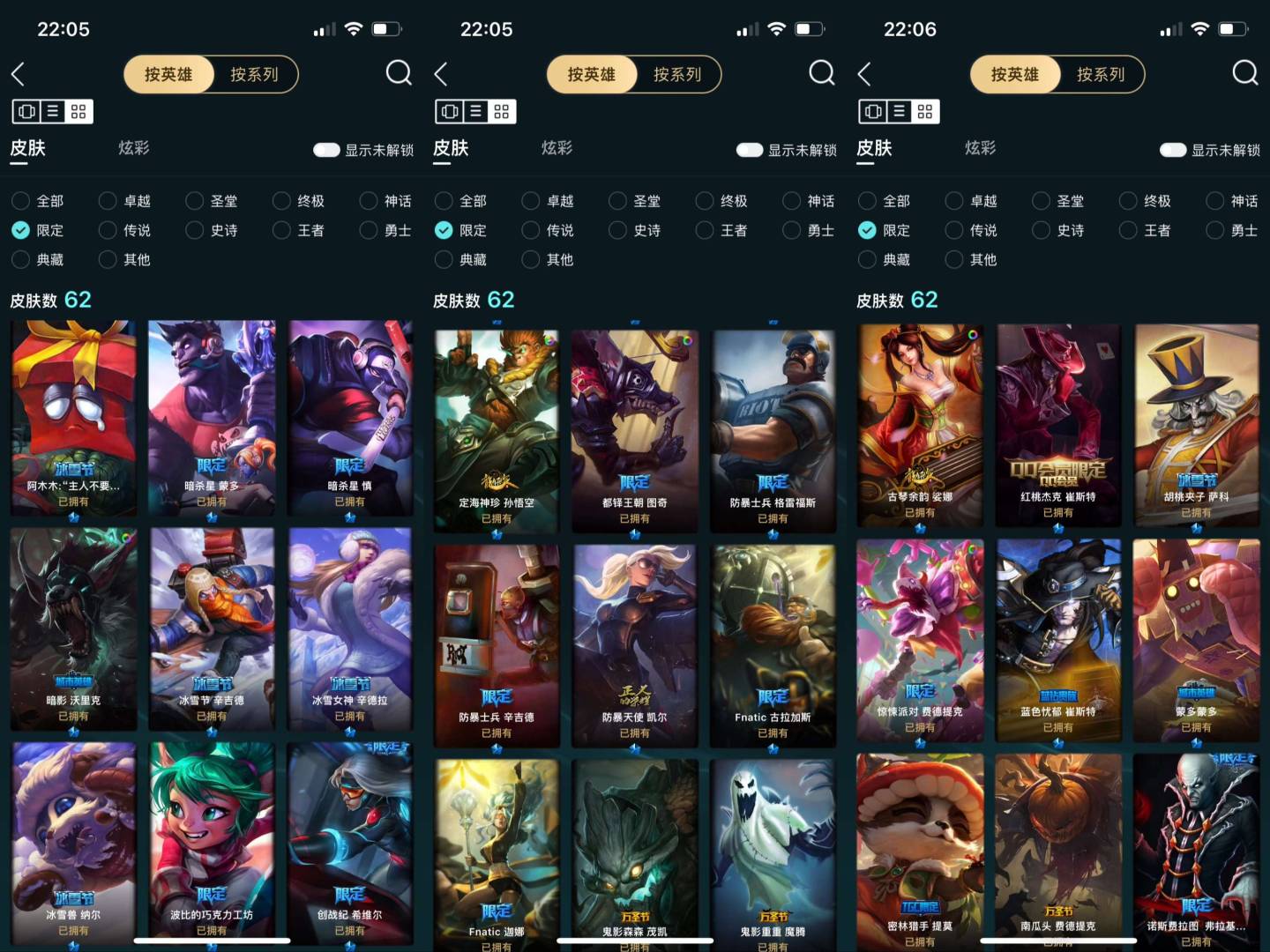Select card carousel view icon in the rightmost screen
The image size is (1270, 952).
(x=873, y=111)
